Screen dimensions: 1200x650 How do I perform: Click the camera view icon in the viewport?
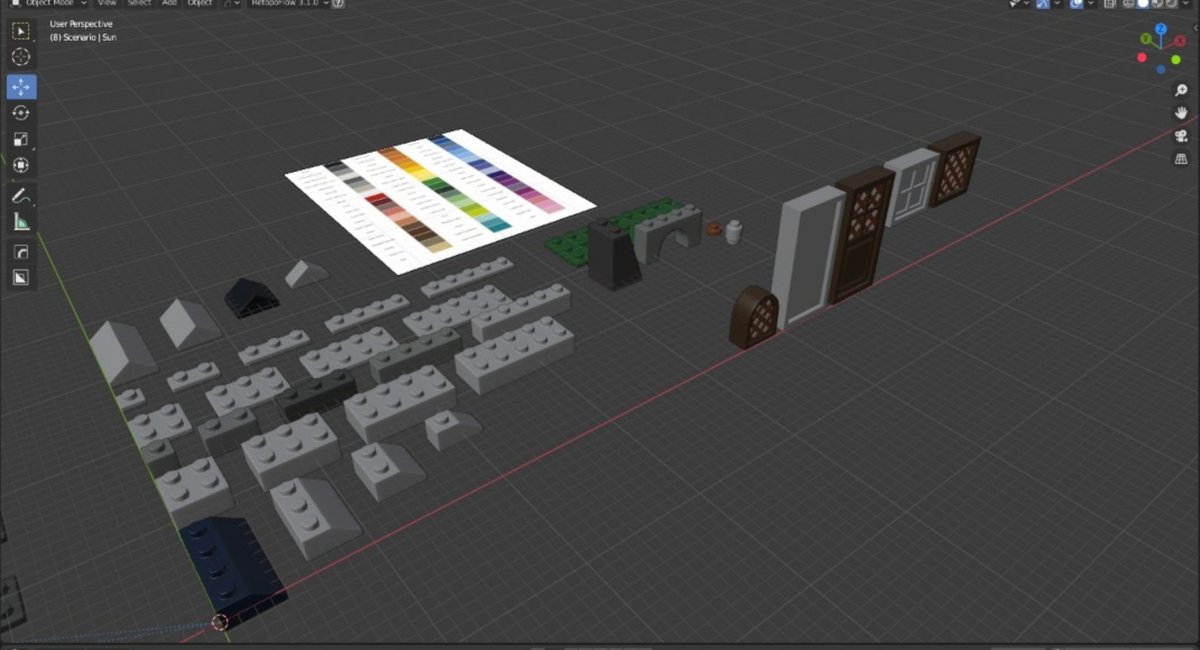(1181, 138)
